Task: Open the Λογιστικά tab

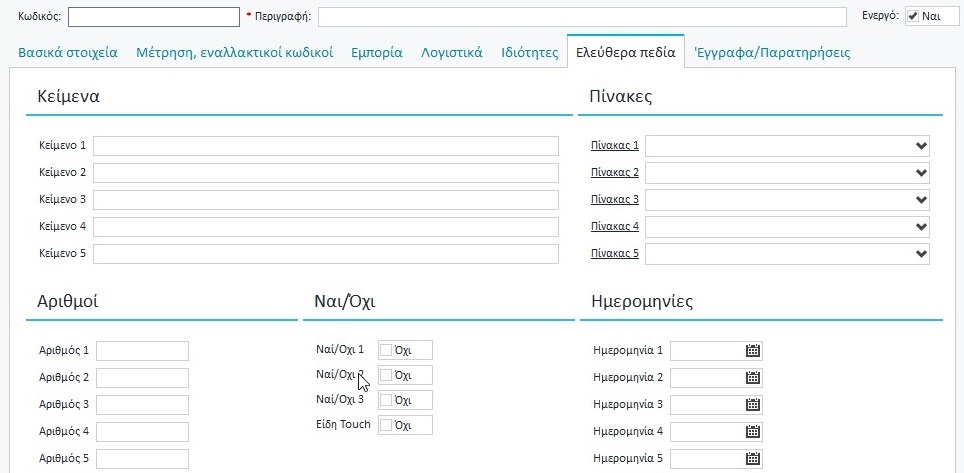Action: pos(452,53)
